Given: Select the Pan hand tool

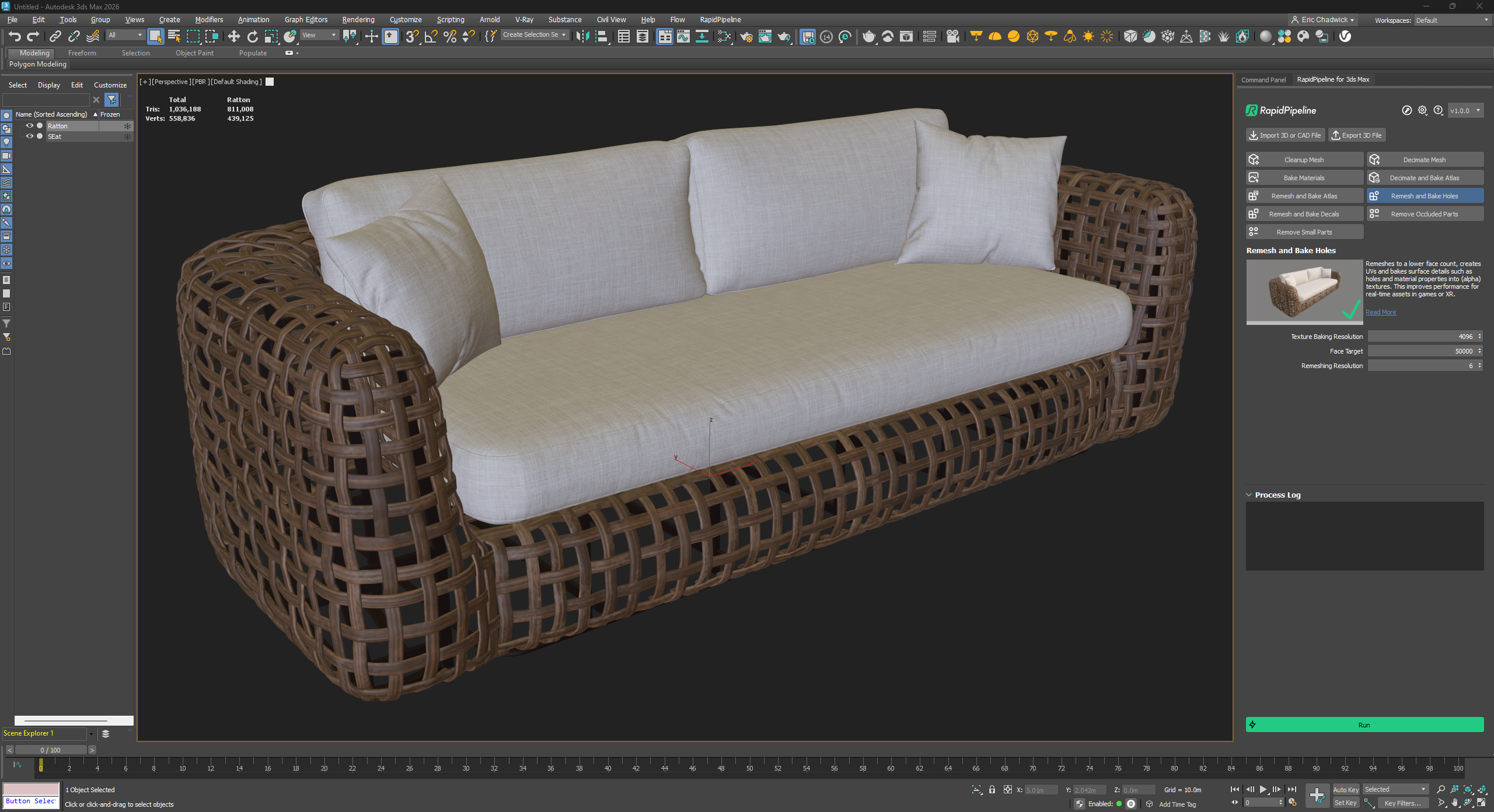Looking at the screenshot, I should [x=1455, y=804].
